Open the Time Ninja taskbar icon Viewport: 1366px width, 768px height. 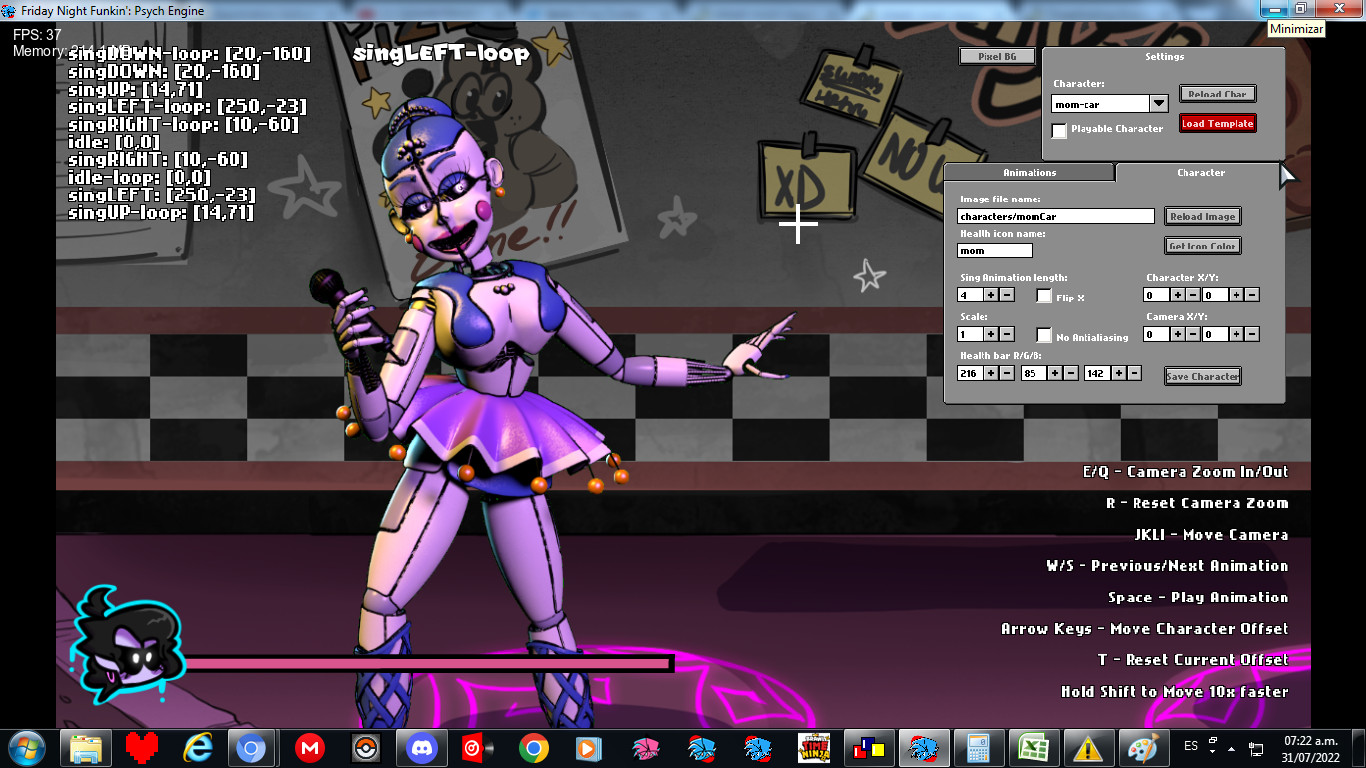(814, 747)
